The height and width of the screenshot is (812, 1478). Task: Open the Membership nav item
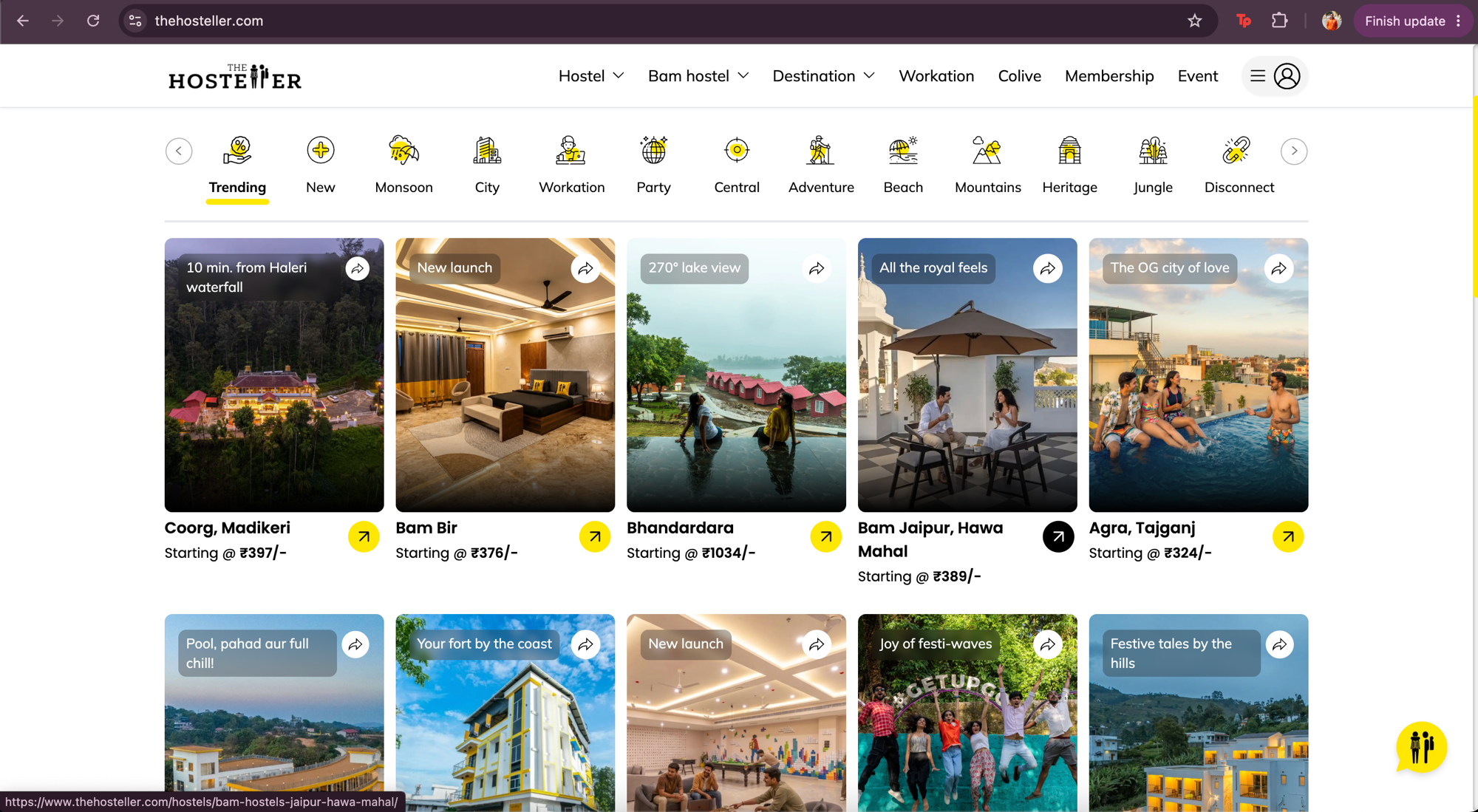1109,75
